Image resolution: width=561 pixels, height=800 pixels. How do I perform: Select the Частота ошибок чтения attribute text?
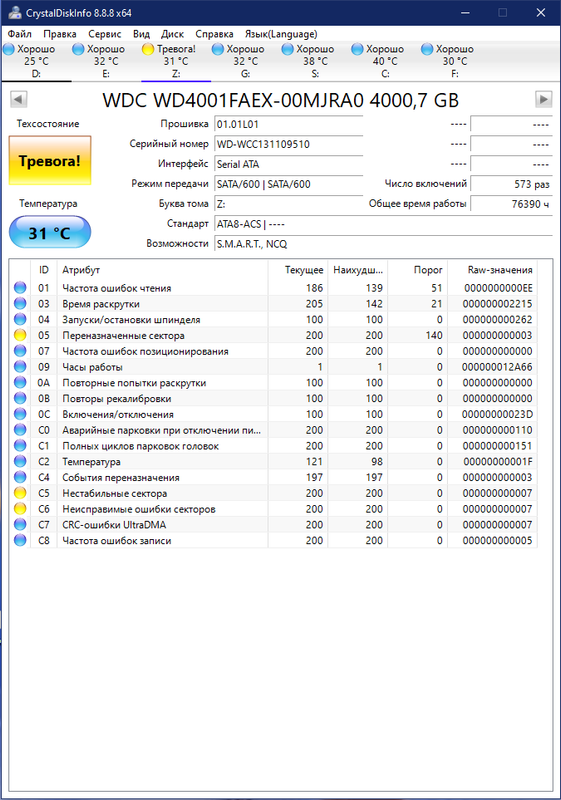click(x=117, y=288)
